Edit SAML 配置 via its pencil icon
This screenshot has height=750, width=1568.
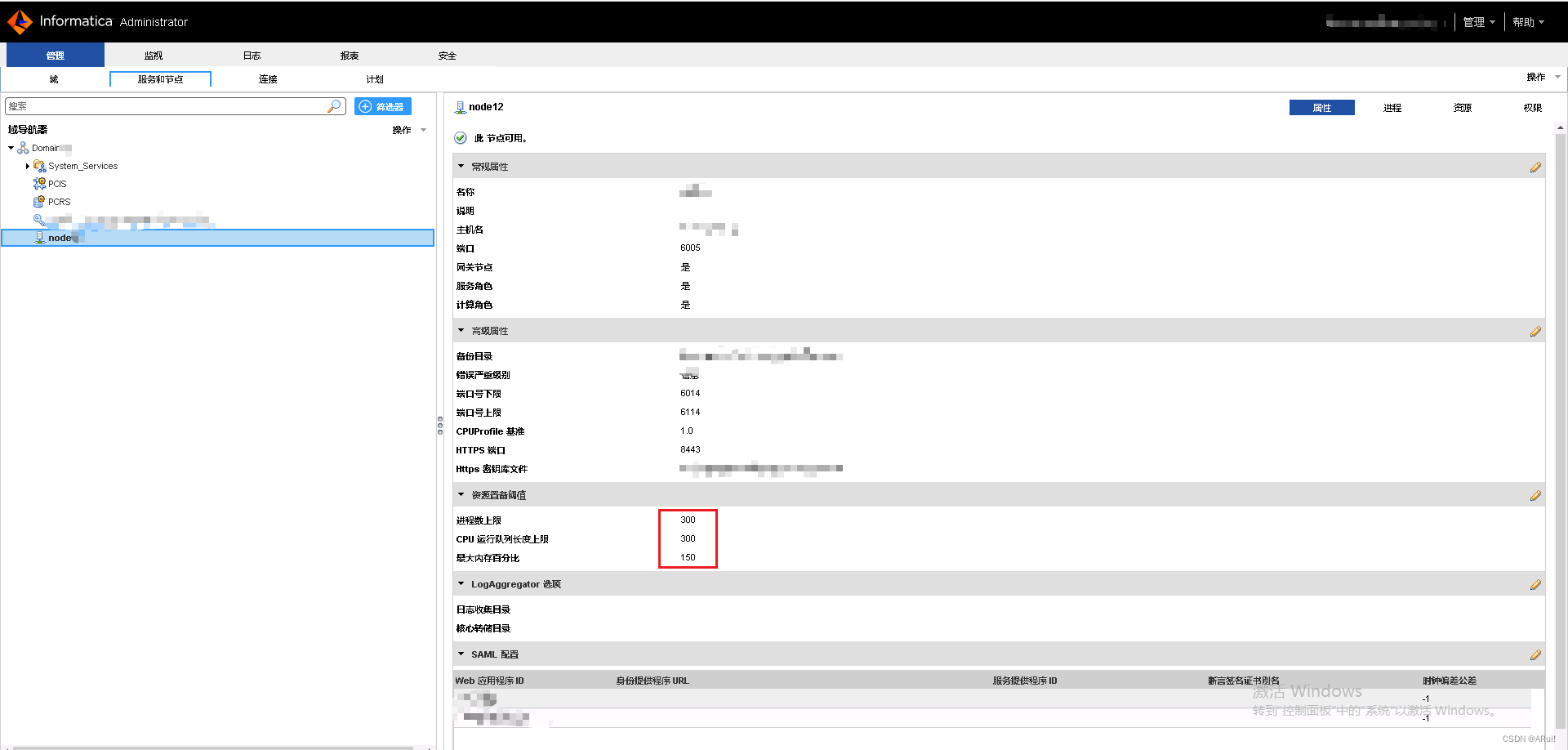pos(1536,654)
